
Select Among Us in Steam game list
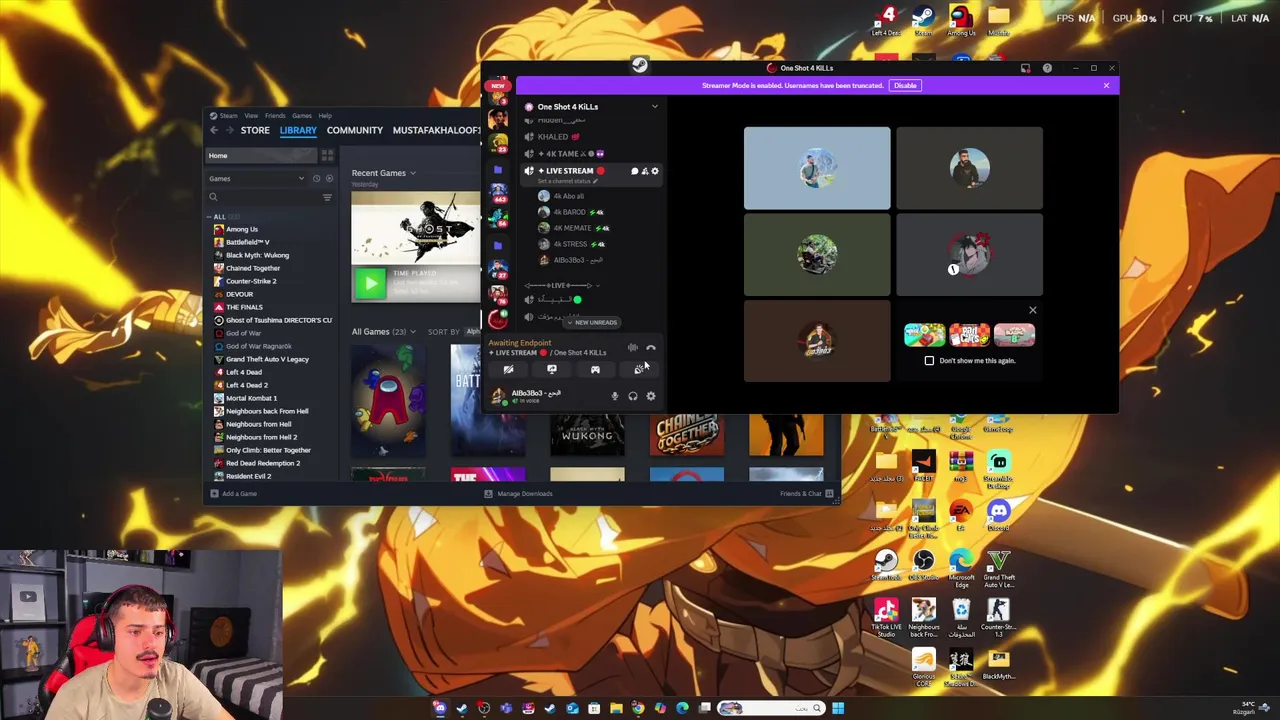pos(241,230)
